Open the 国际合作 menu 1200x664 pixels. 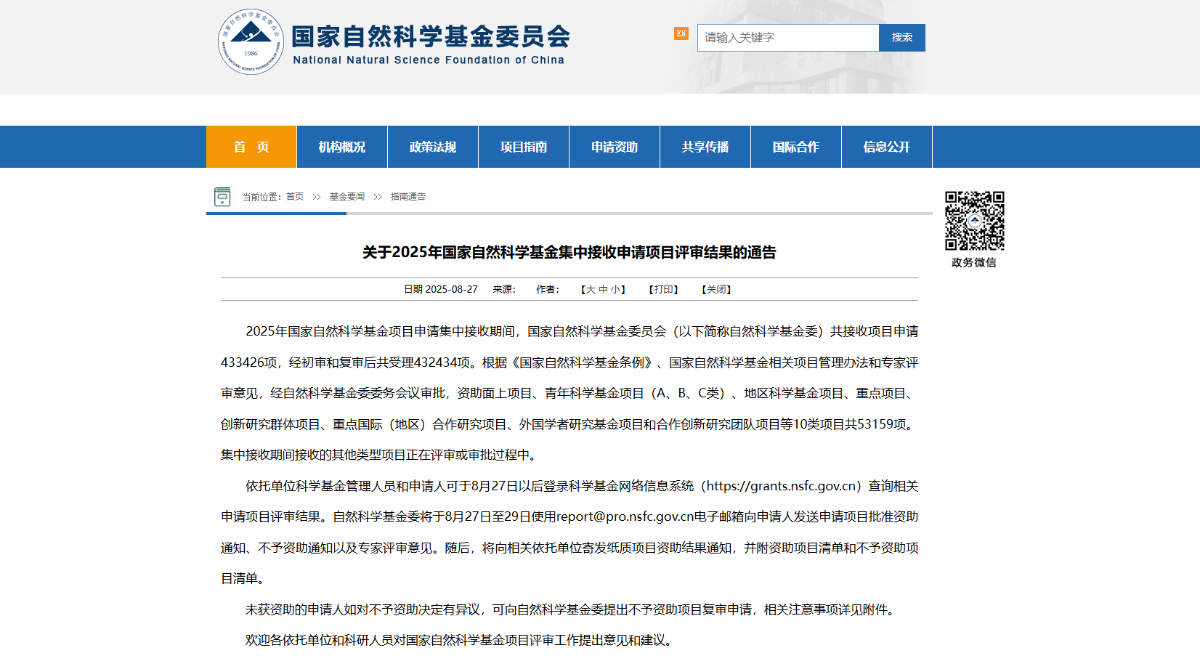[x=796, y=147]
